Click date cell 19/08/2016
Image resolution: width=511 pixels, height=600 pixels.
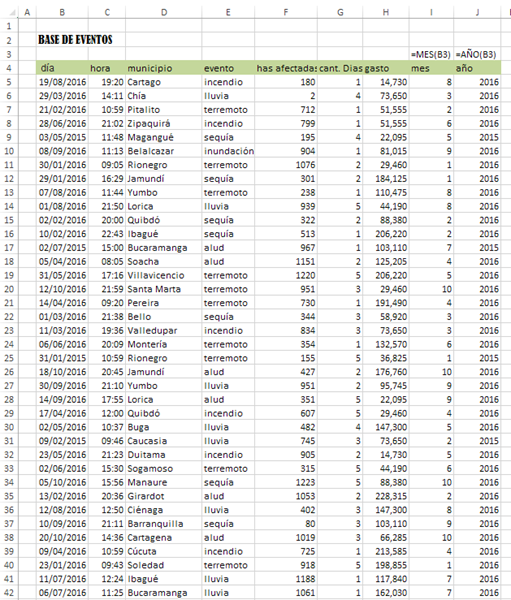pyautogui.click(x=62, y=82)
